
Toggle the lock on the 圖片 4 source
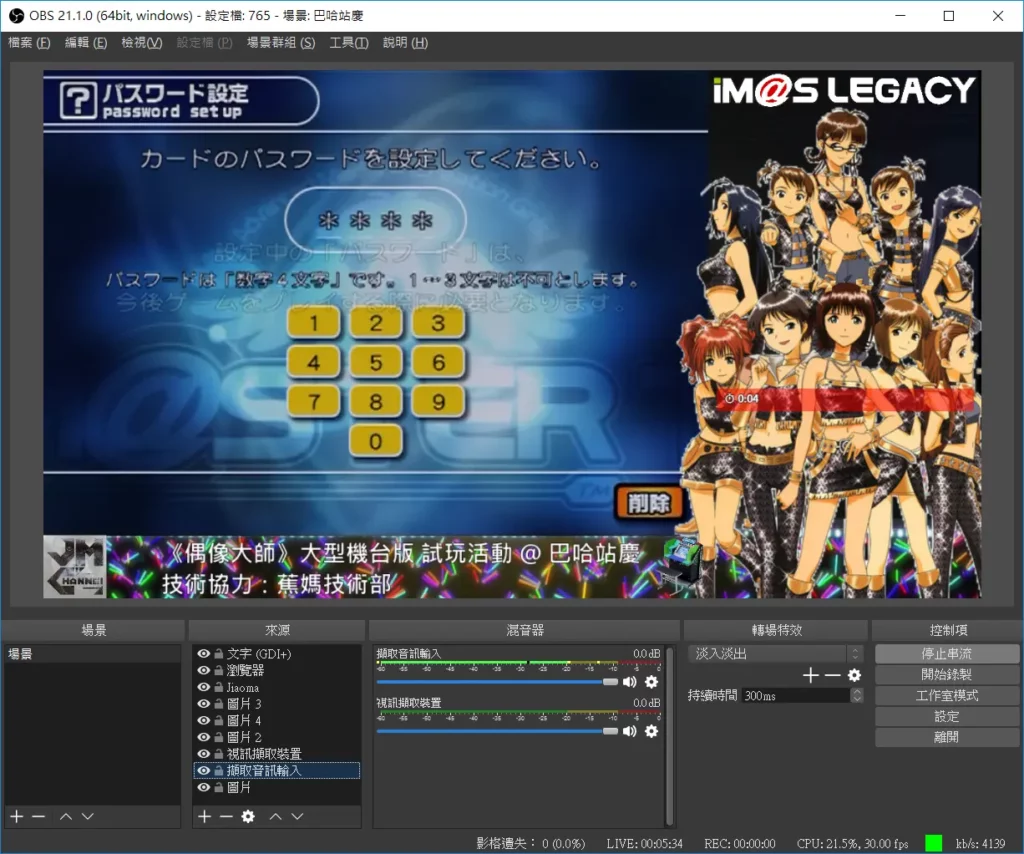pos(219,721)
